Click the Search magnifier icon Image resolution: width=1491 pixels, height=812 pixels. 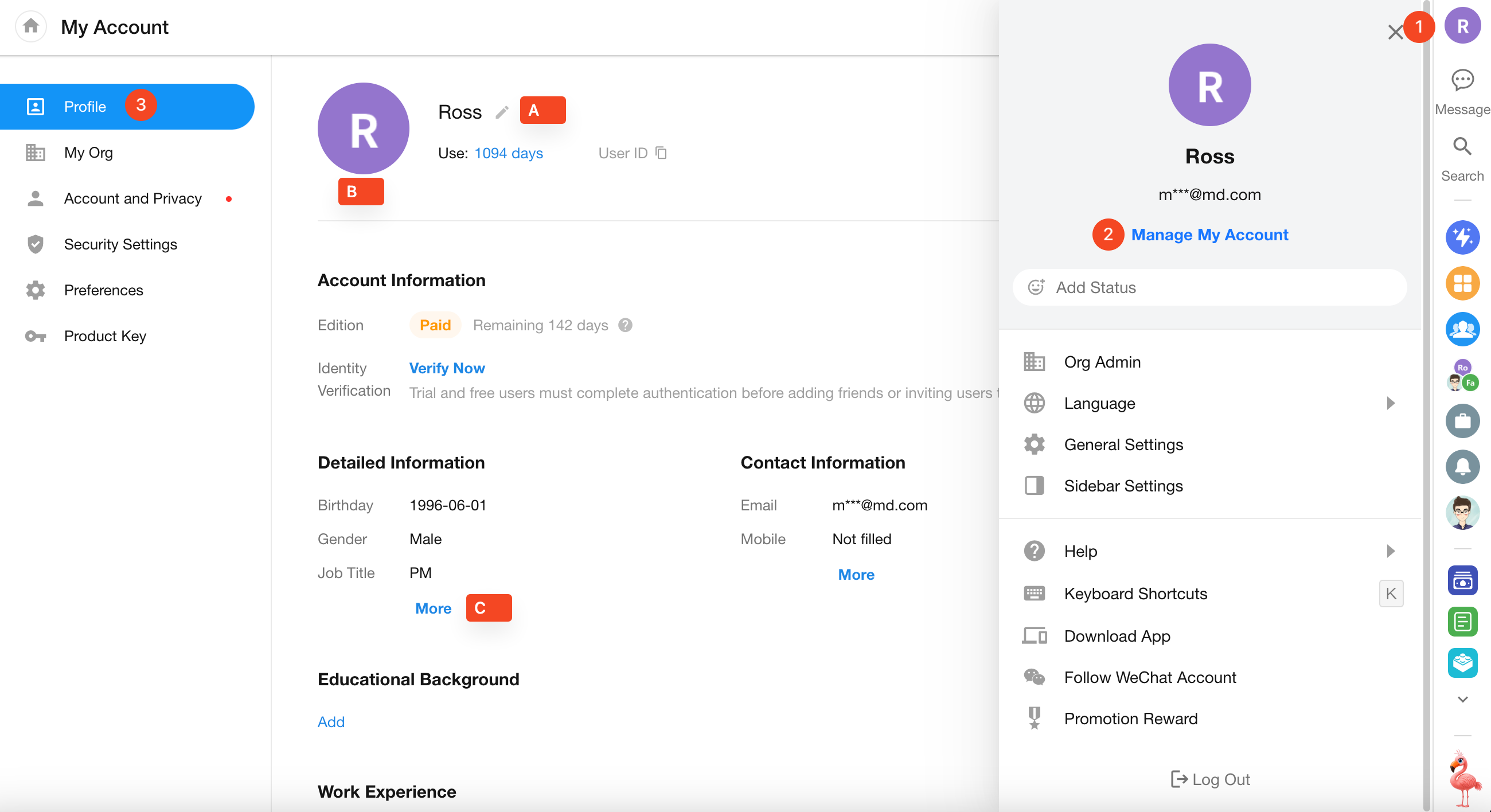pyautogui.click(x=1462, y=147)
